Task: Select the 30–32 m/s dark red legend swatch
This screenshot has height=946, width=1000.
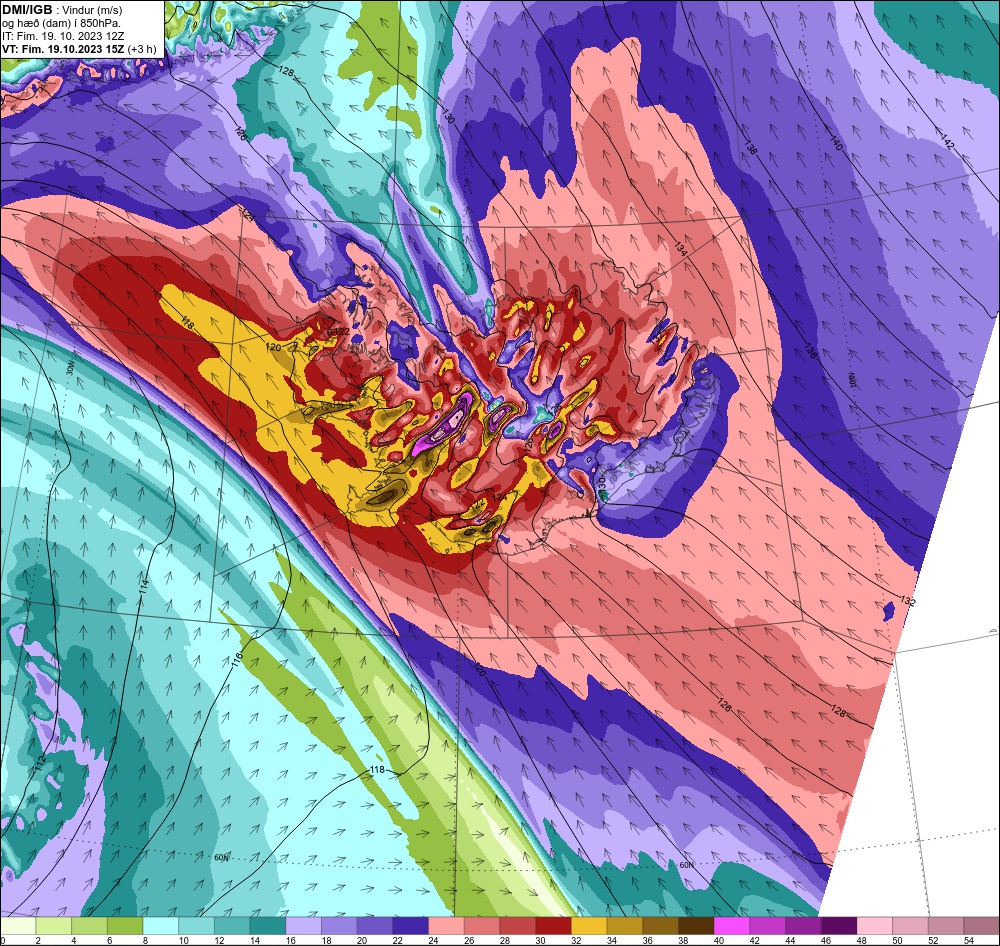Action: click(x=554, y=926)
